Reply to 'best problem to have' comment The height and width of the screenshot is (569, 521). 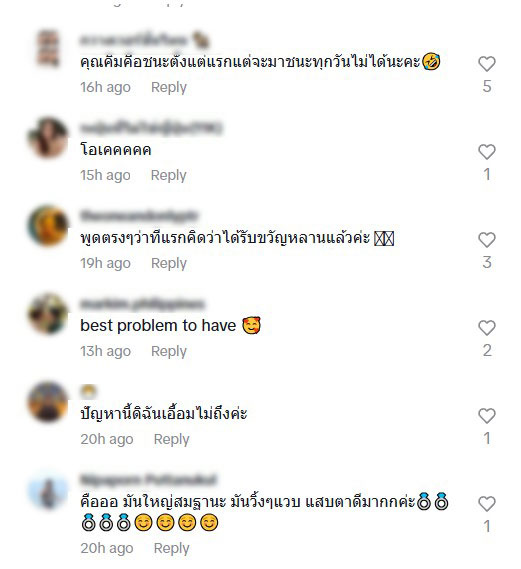(169, 351)
